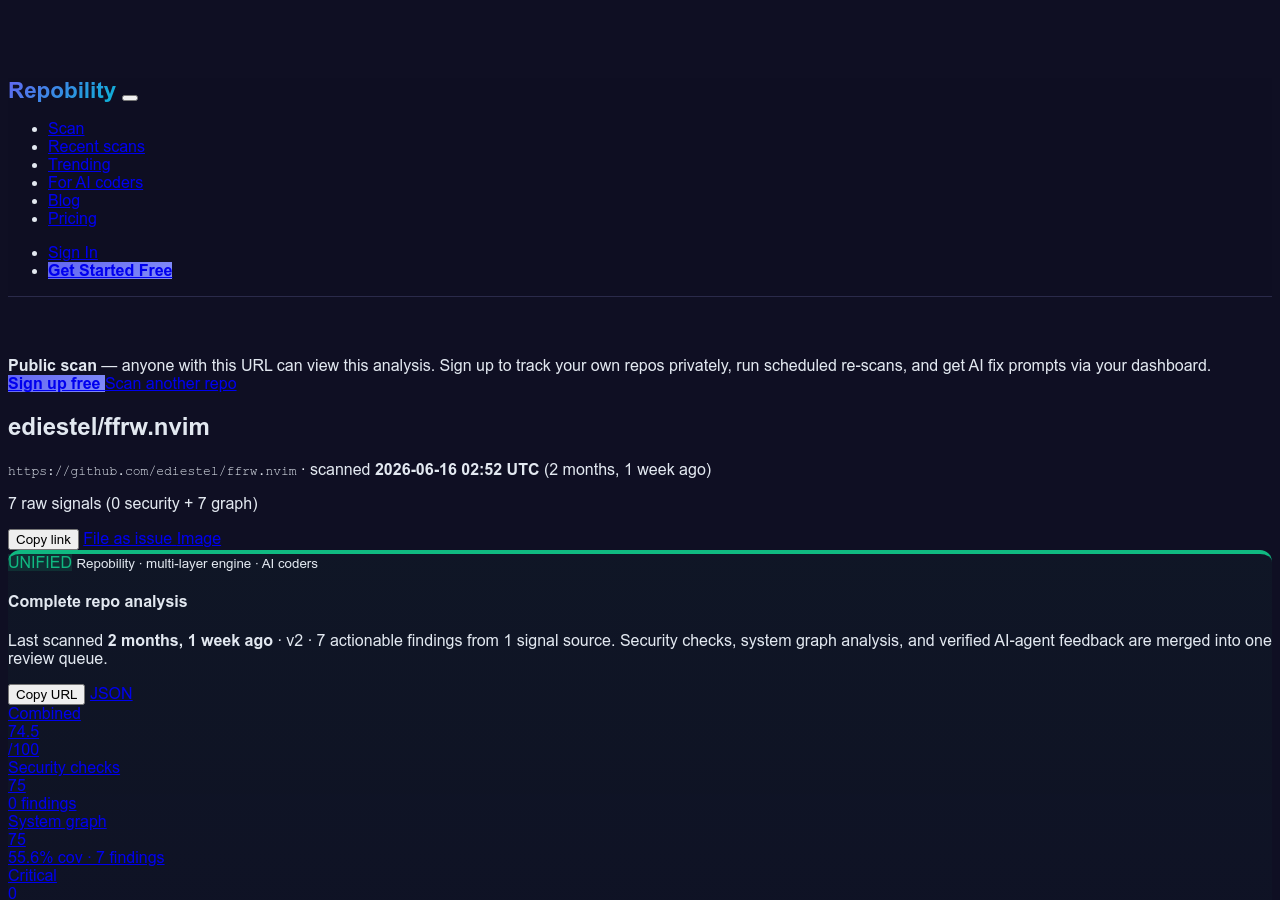The width and height of the screenshot is (1280, 900).
Task: Click the github.com/ediestel/ffrw.nvim URL text
Action: (x=152, y=470)
